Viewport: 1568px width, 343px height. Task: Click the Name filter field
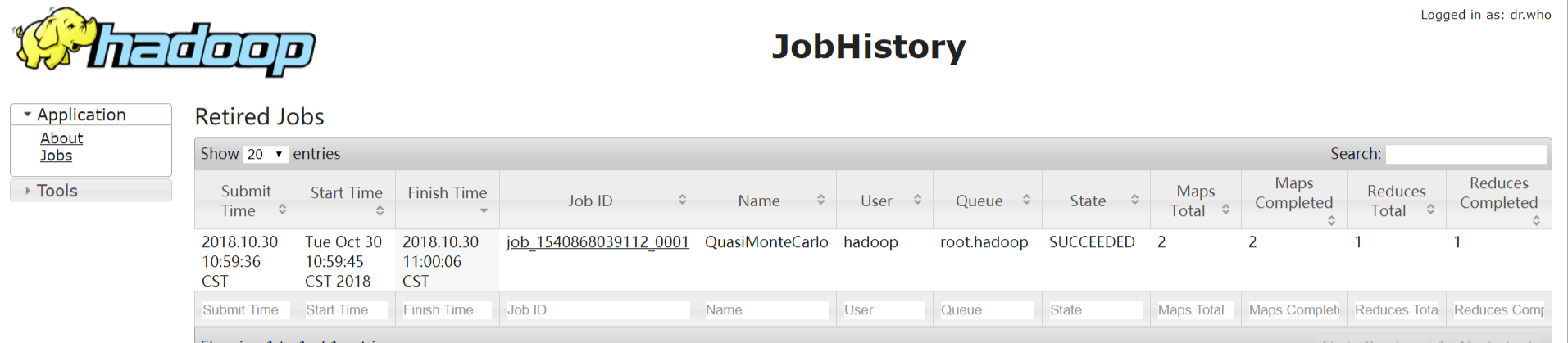tap(766, 310)
